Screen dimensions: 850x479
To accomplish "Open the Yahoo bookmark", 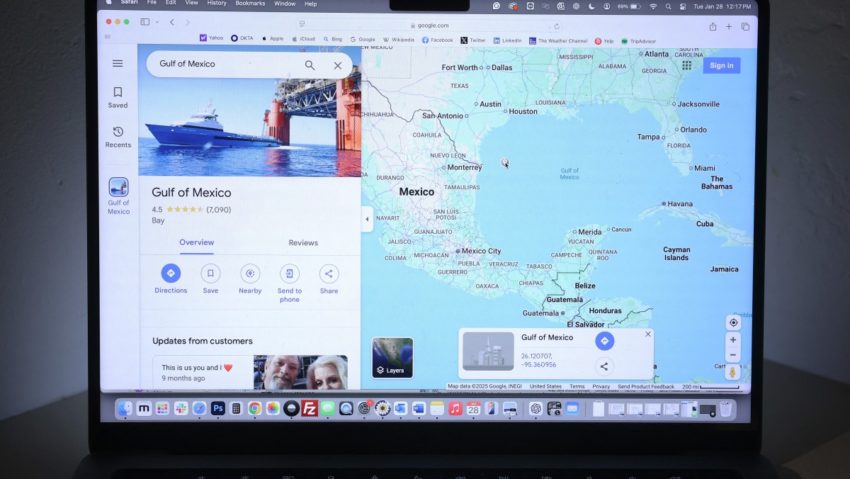I will 211,38.
